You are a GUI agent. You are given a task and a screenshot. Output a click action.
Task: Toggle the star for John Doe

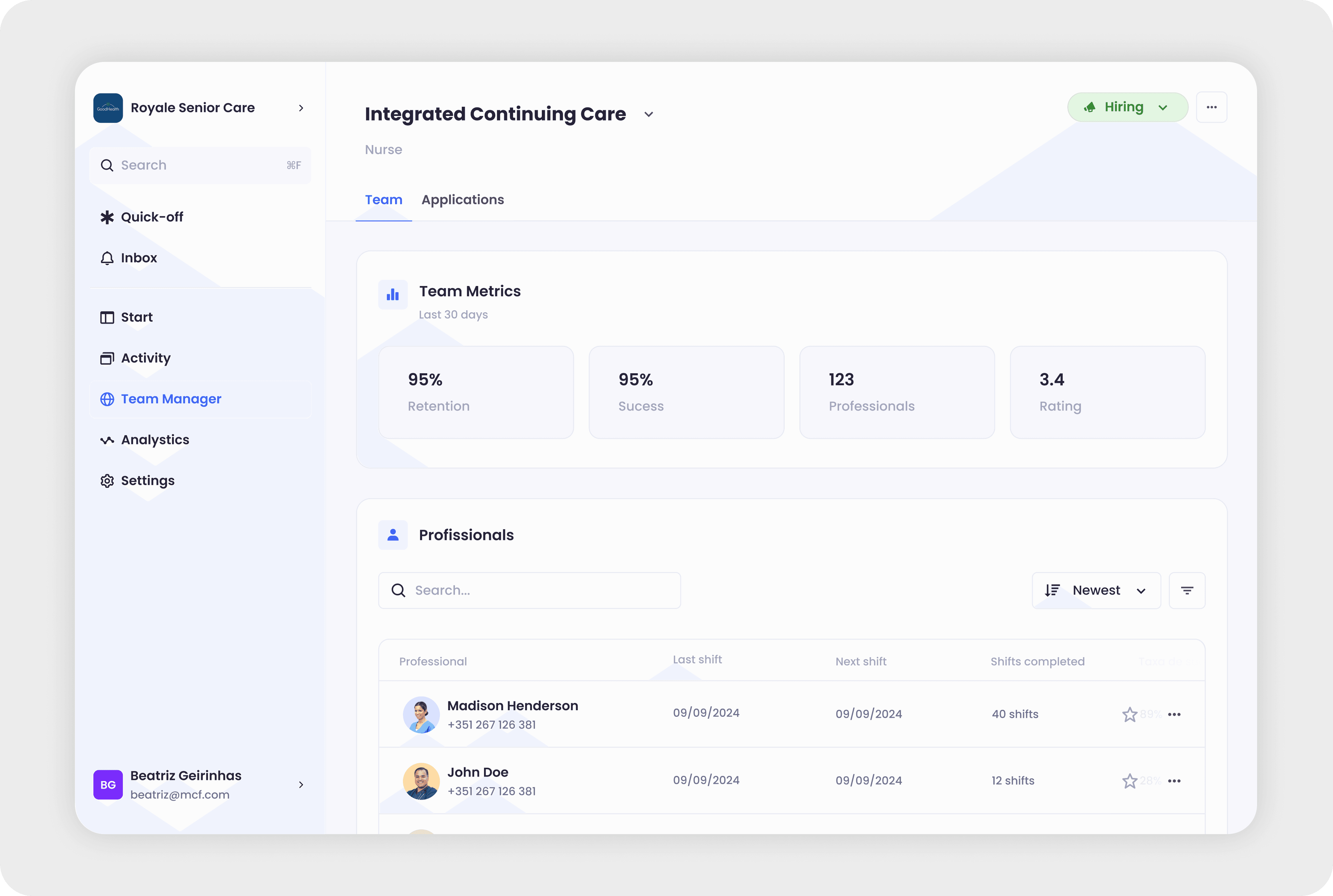click(x=1129, y=781)
